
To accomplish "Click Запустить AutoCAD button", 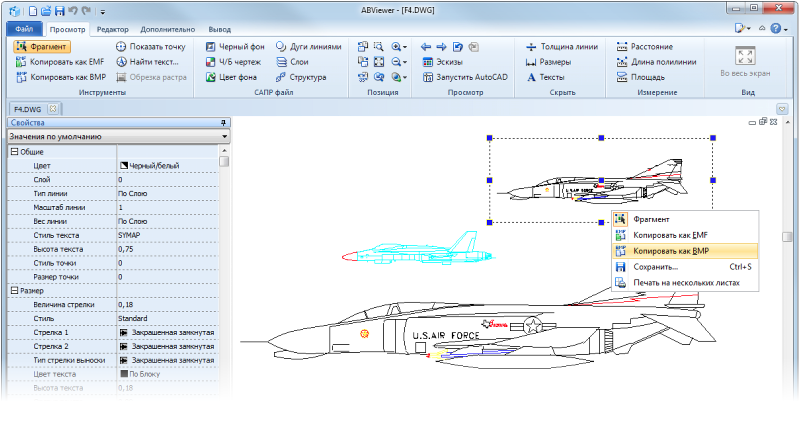I will (465, 77).
